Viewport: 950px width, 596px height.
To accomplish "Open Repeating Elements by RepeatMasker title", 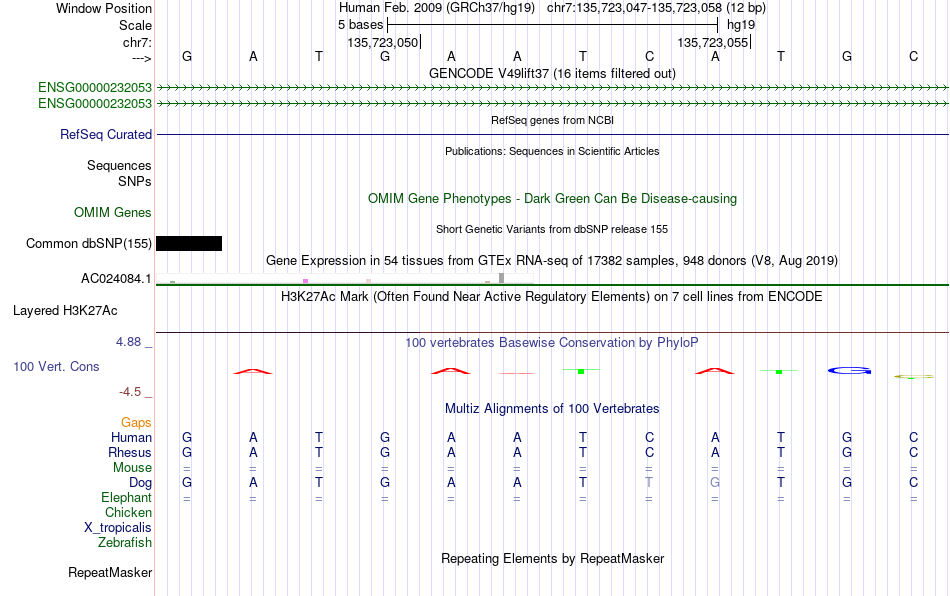I will pyautogui.click(x=552, y=558).
